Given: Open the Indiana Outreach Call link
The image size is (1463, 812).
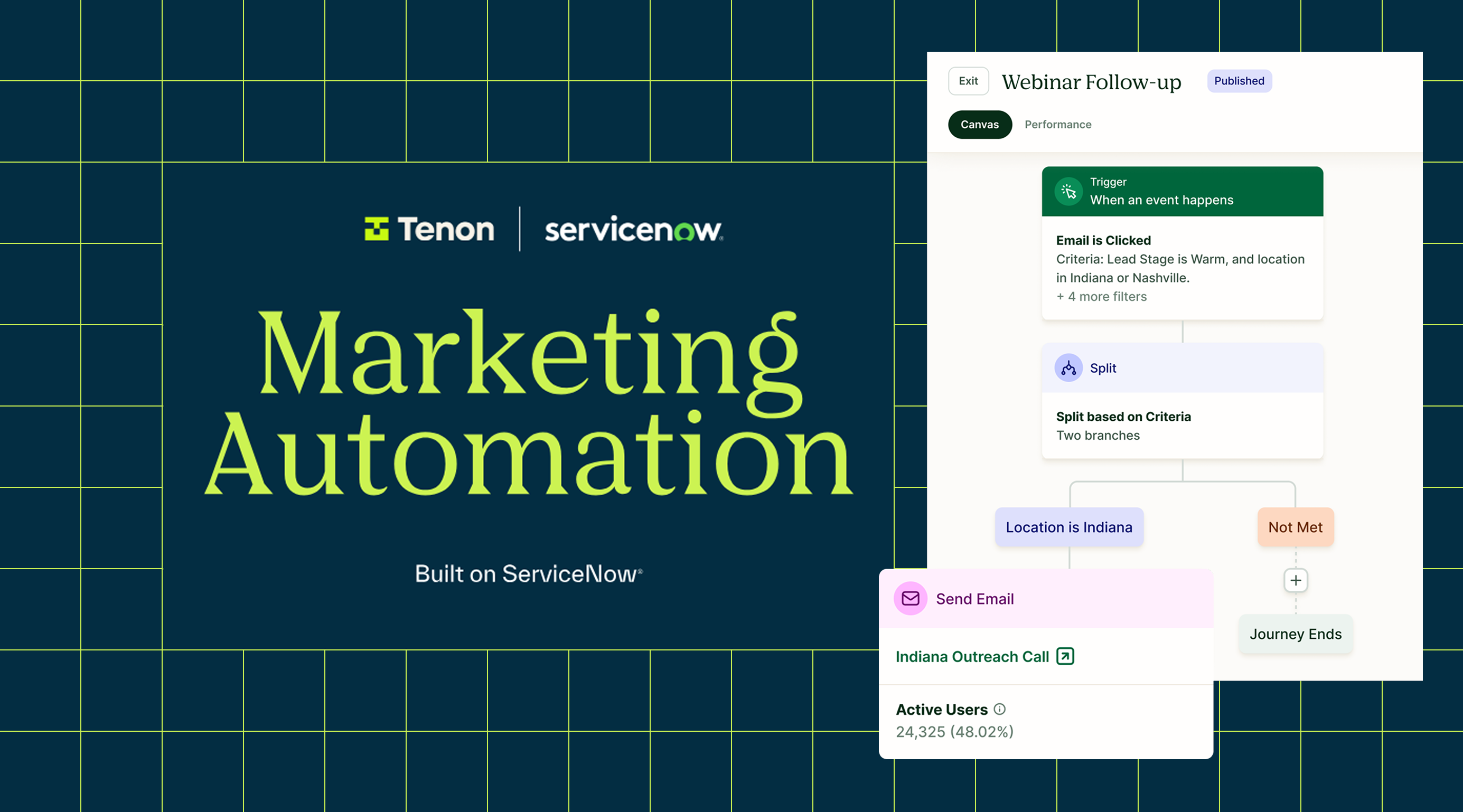Looking at the screenshot, I should (x=972, y=656).
